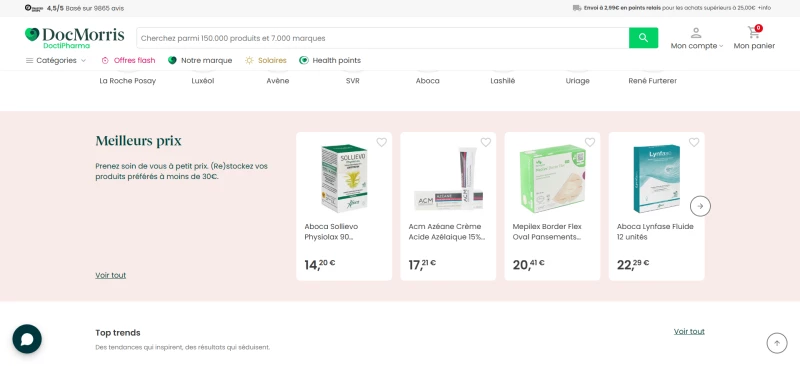Viewport: 800px width, 366px height.
Task: Open the Health points menu item
Action: click(330, 60)
